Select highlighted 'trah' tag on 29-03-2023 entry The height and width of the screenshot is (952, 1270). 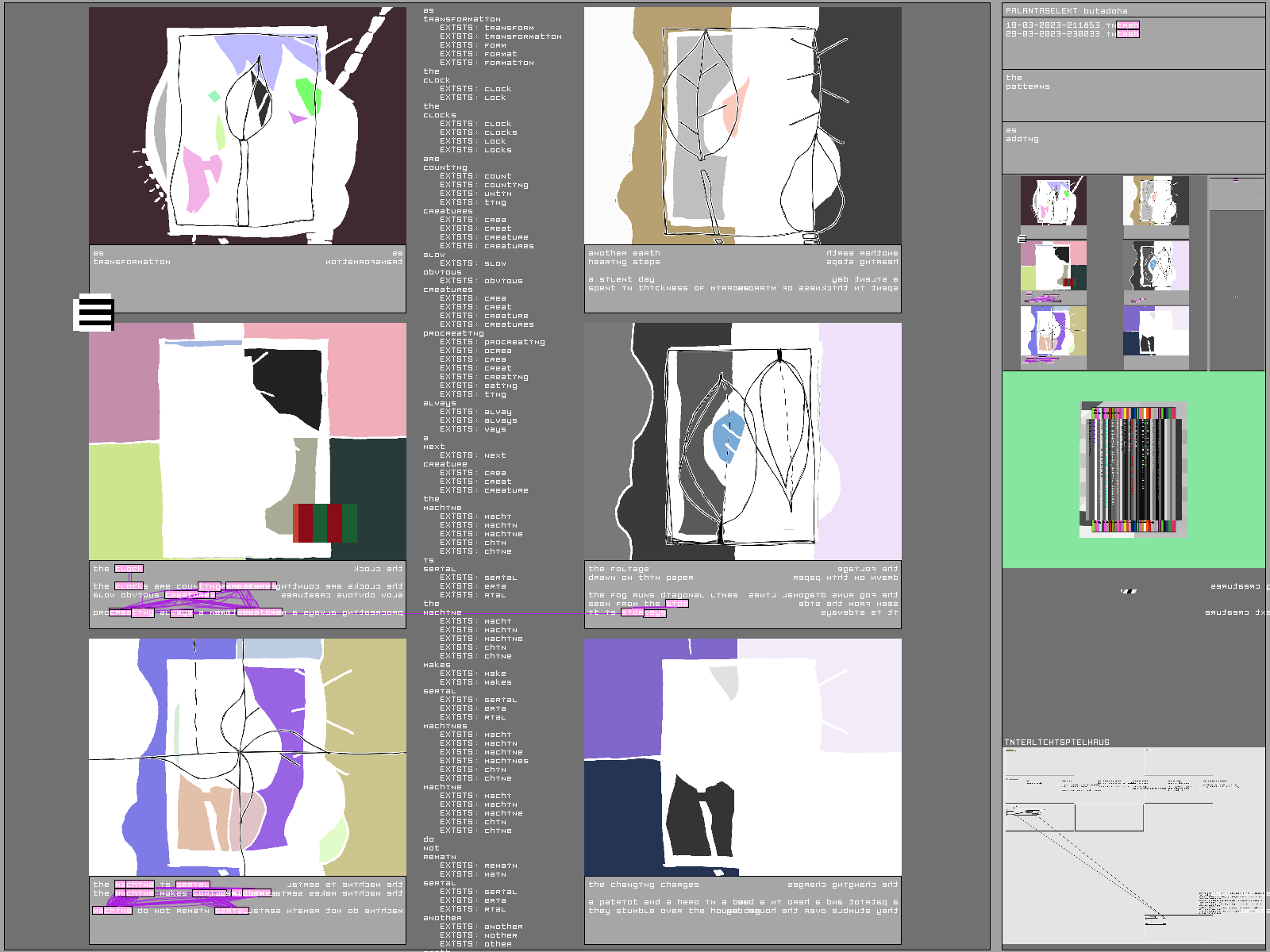tap(1127, 34)
